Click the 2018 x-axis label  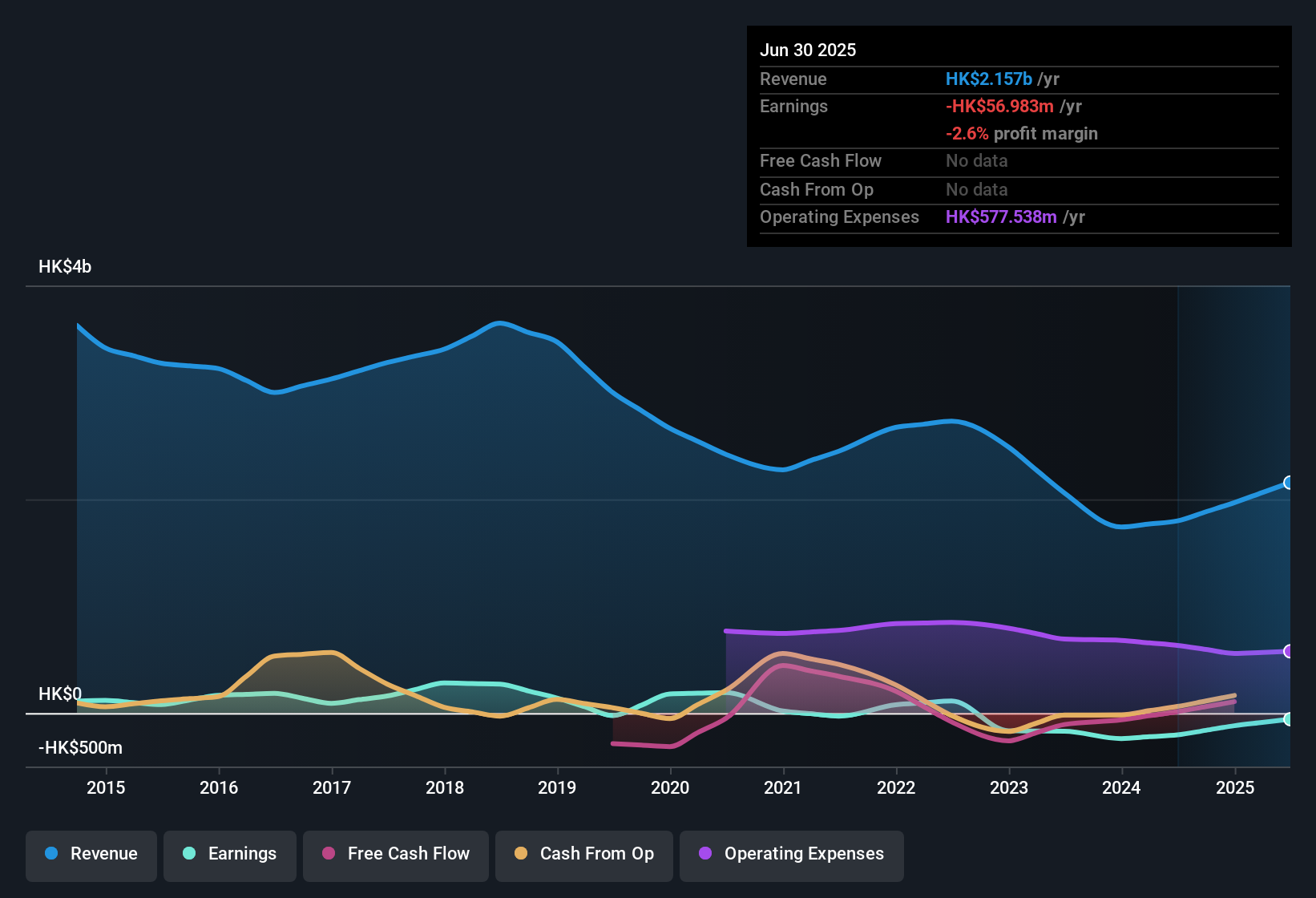coord(445,787)
